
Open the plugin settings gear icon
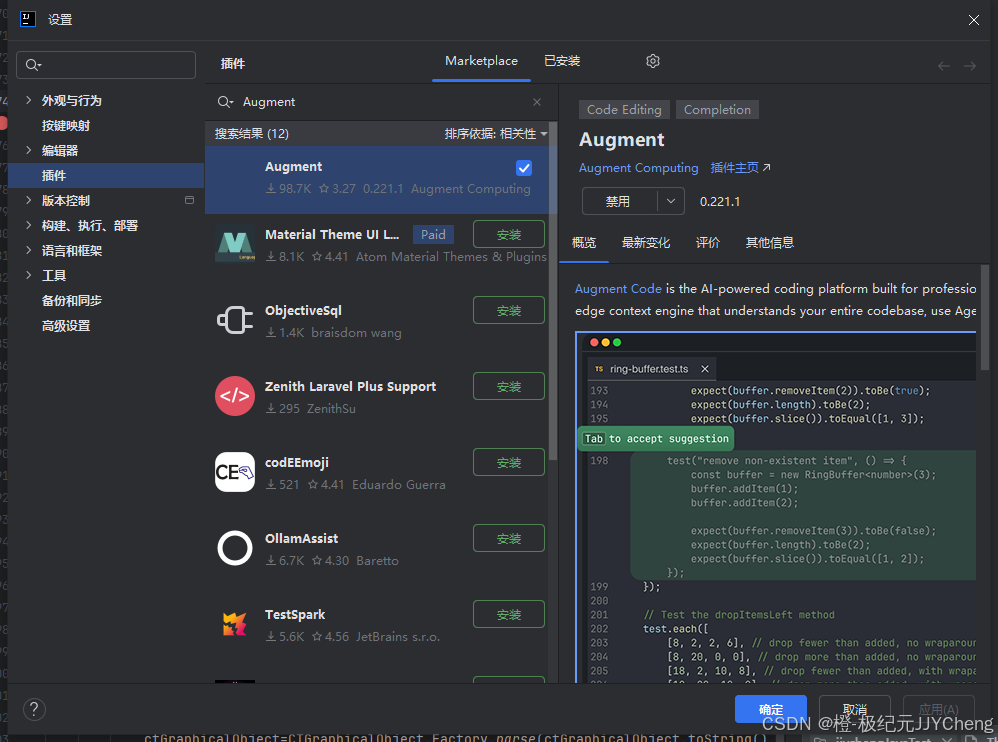[x=652, y=61]
